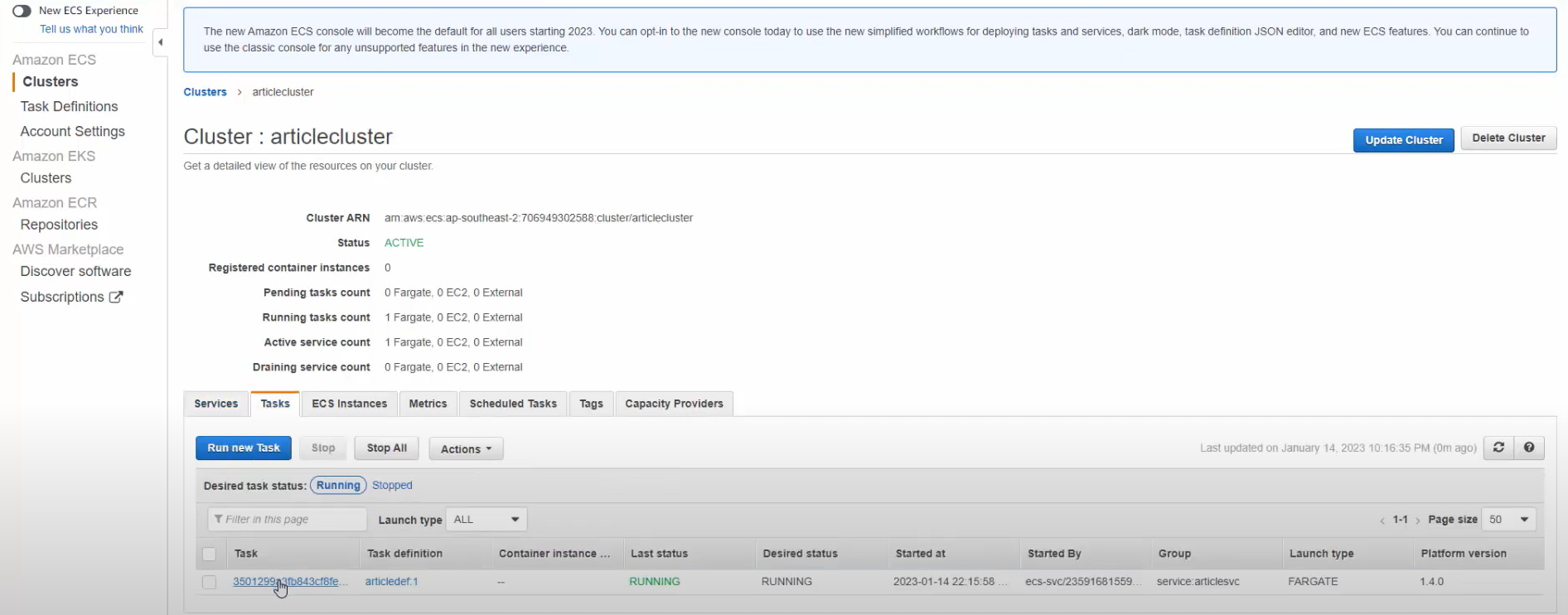Sort by the Launch type column header

point(1321,554)
